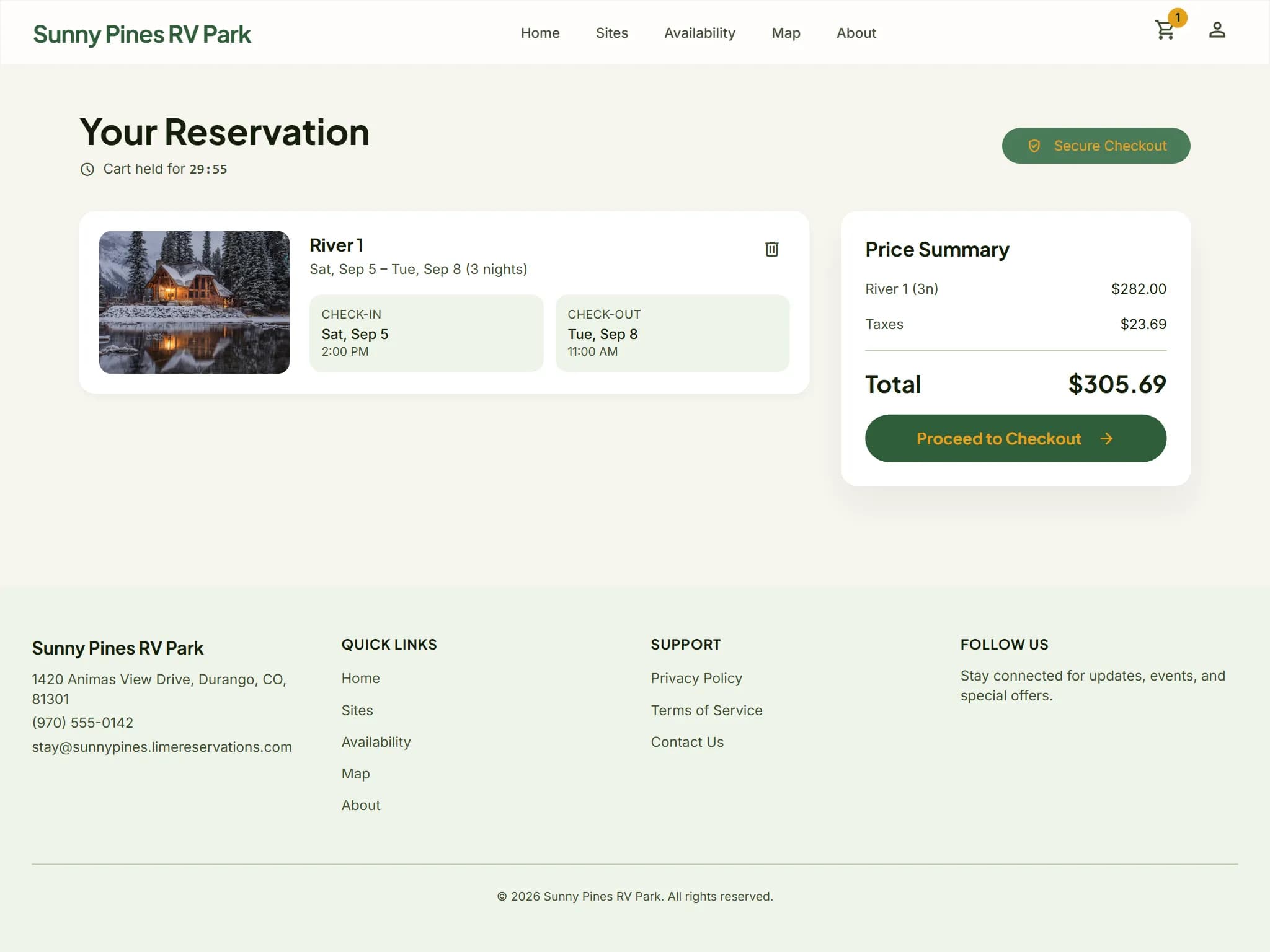The width and height of the screenshot is (1270, 952).
Task: Click the total amount $305.69
Action: tap(1117, 384)
